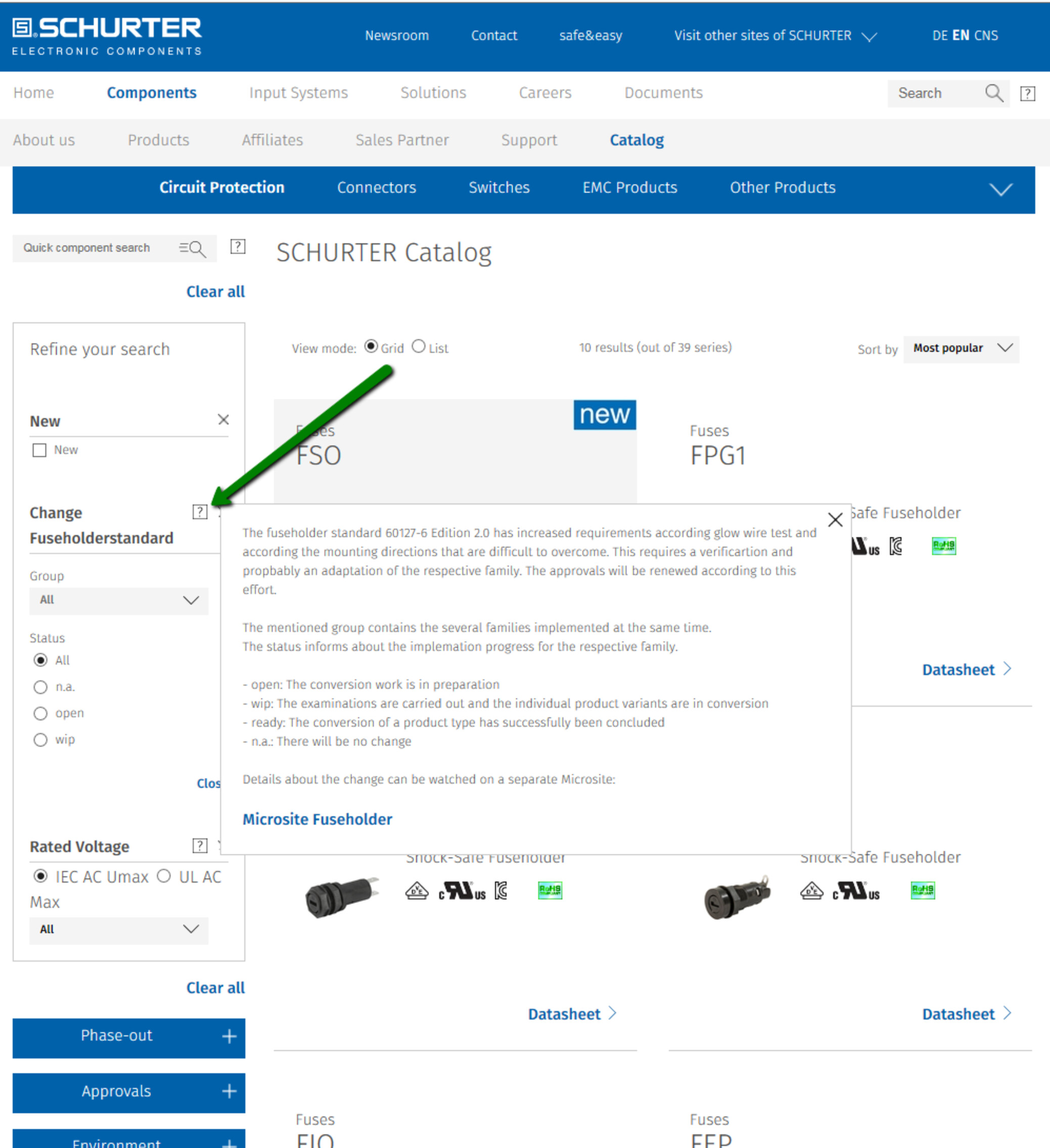Select Status n.a. radio button

(x=40, y=687)
